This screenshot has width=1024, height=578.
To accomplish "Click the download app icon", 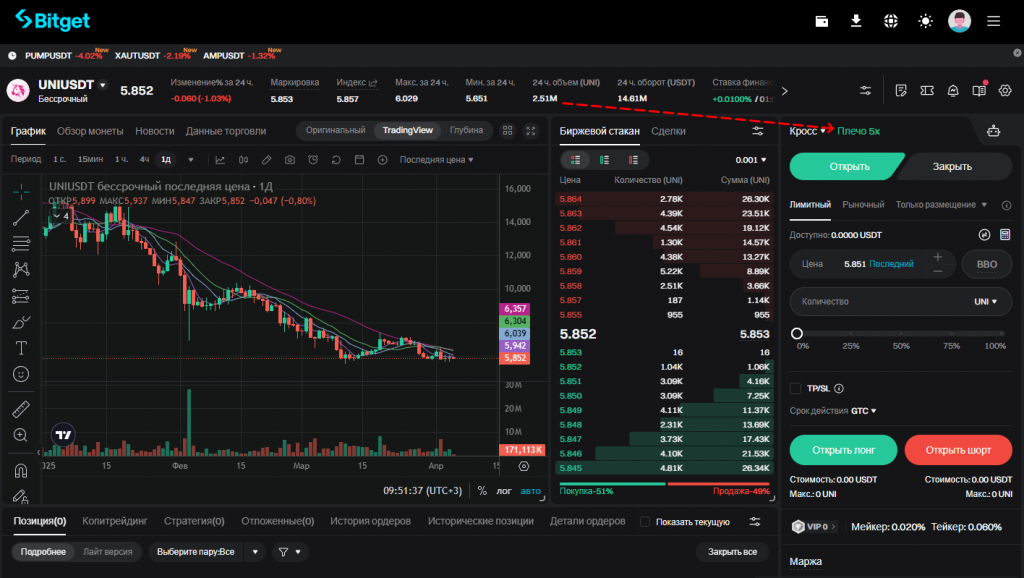I will [856, 22].
